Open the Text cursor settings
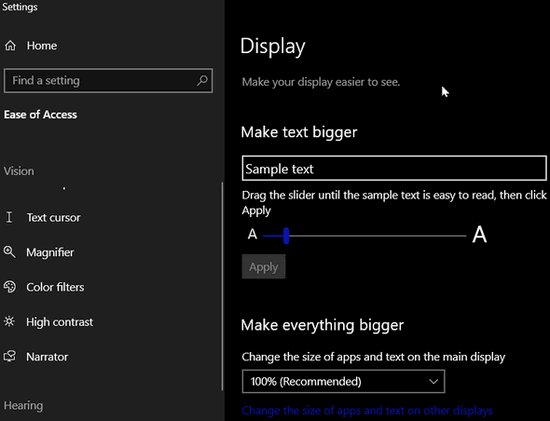This screenshot has height=421, width=550. 54,218
